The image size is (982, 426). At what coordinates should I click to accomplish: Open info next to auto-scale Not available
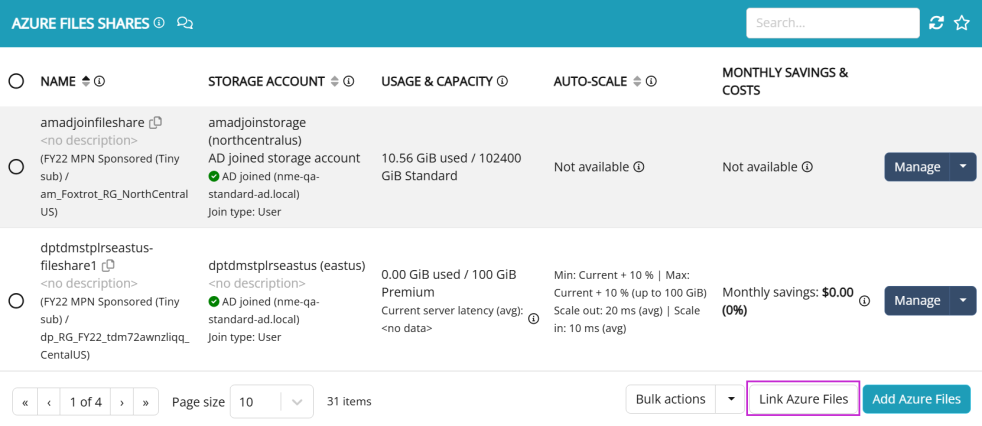click(x=638, y=167)
